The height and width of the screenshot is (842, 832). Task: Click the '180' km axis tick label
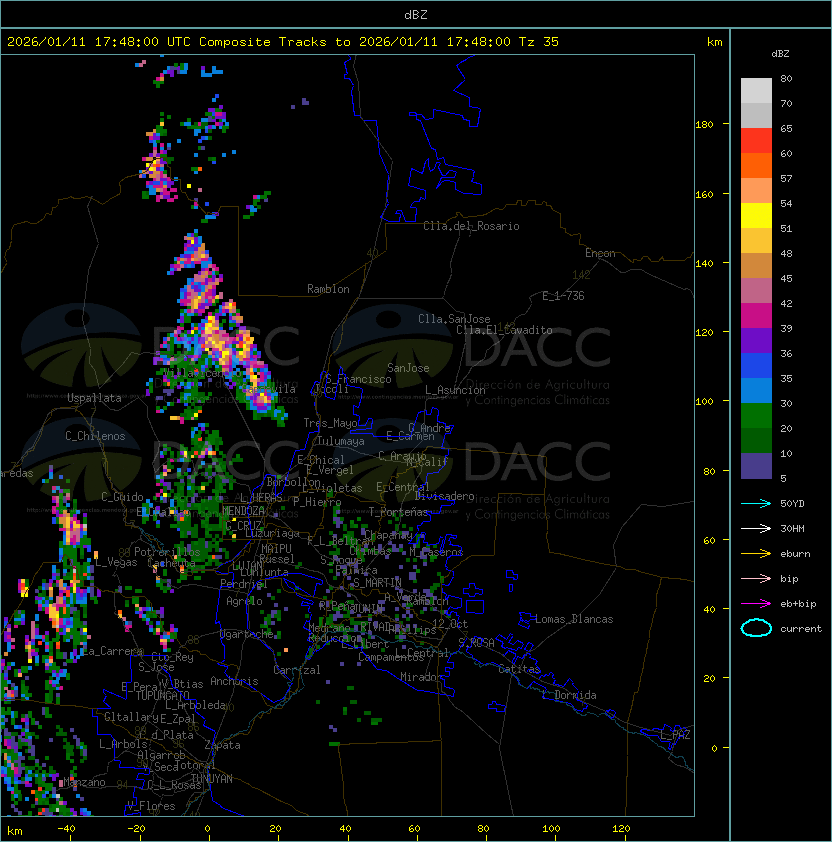click(x=704, y=125)
